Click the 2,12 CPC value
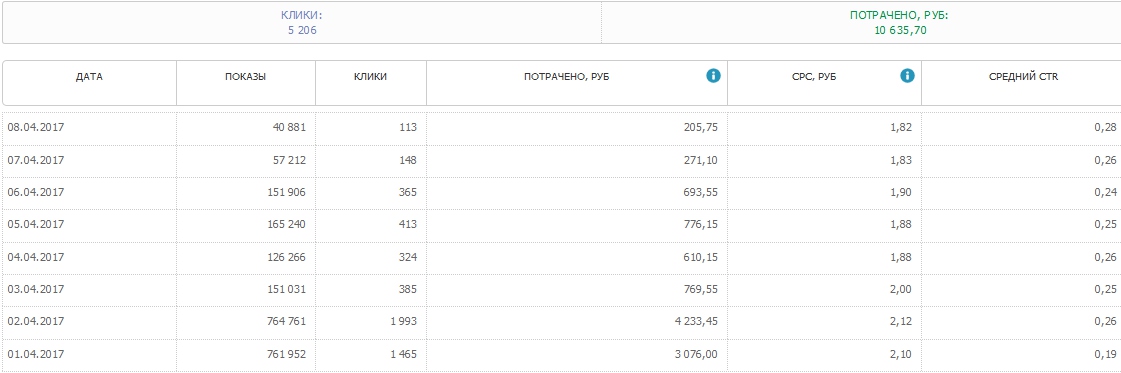Viewport: 1121px width, 373px height. (x=902, y=322)
